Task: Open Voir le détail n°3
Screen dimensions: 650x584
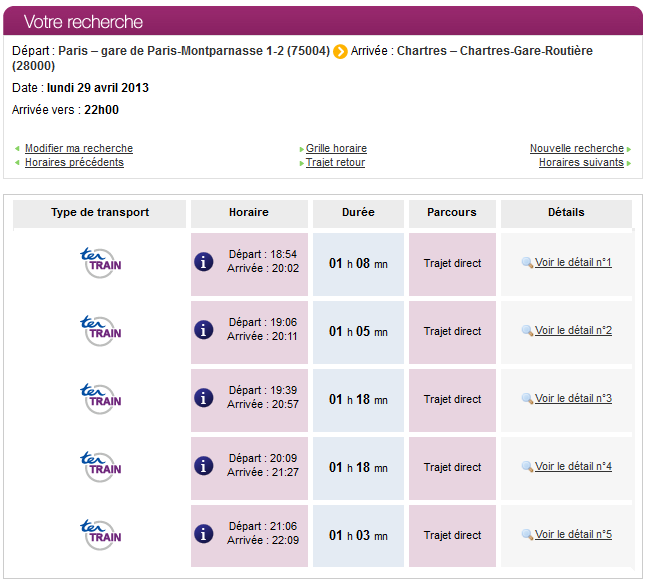Action: point(573,398)
